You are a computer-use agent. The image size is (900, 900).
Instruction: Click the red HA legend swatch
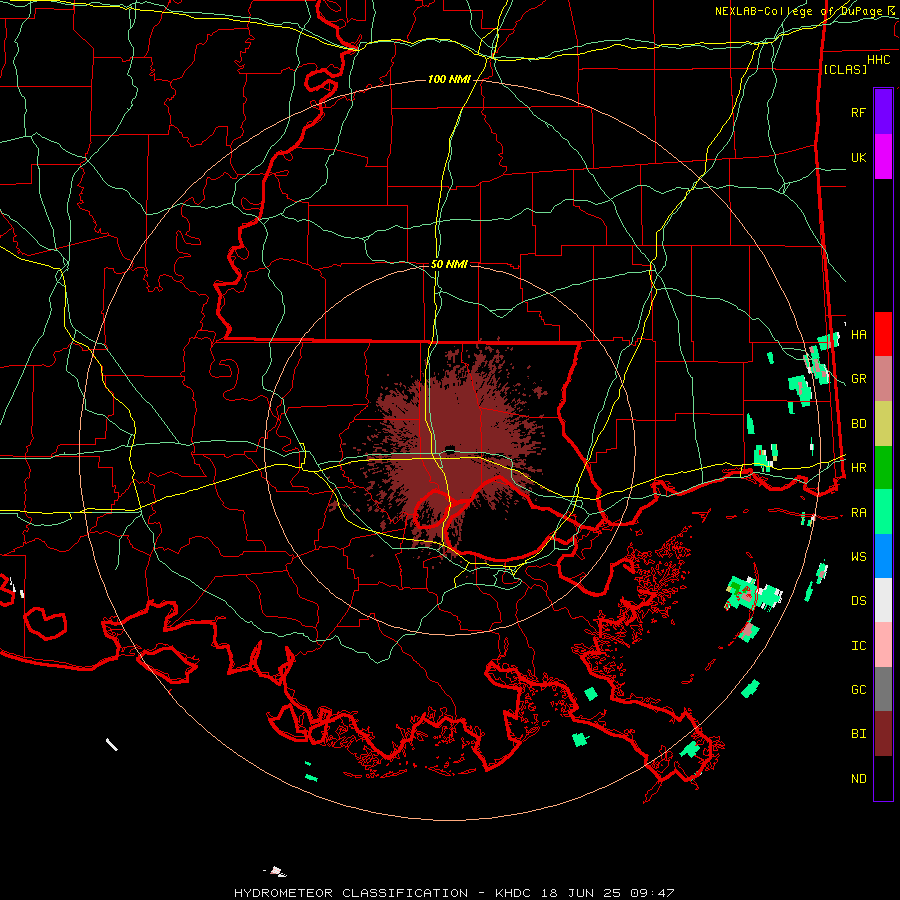(883, 334)
